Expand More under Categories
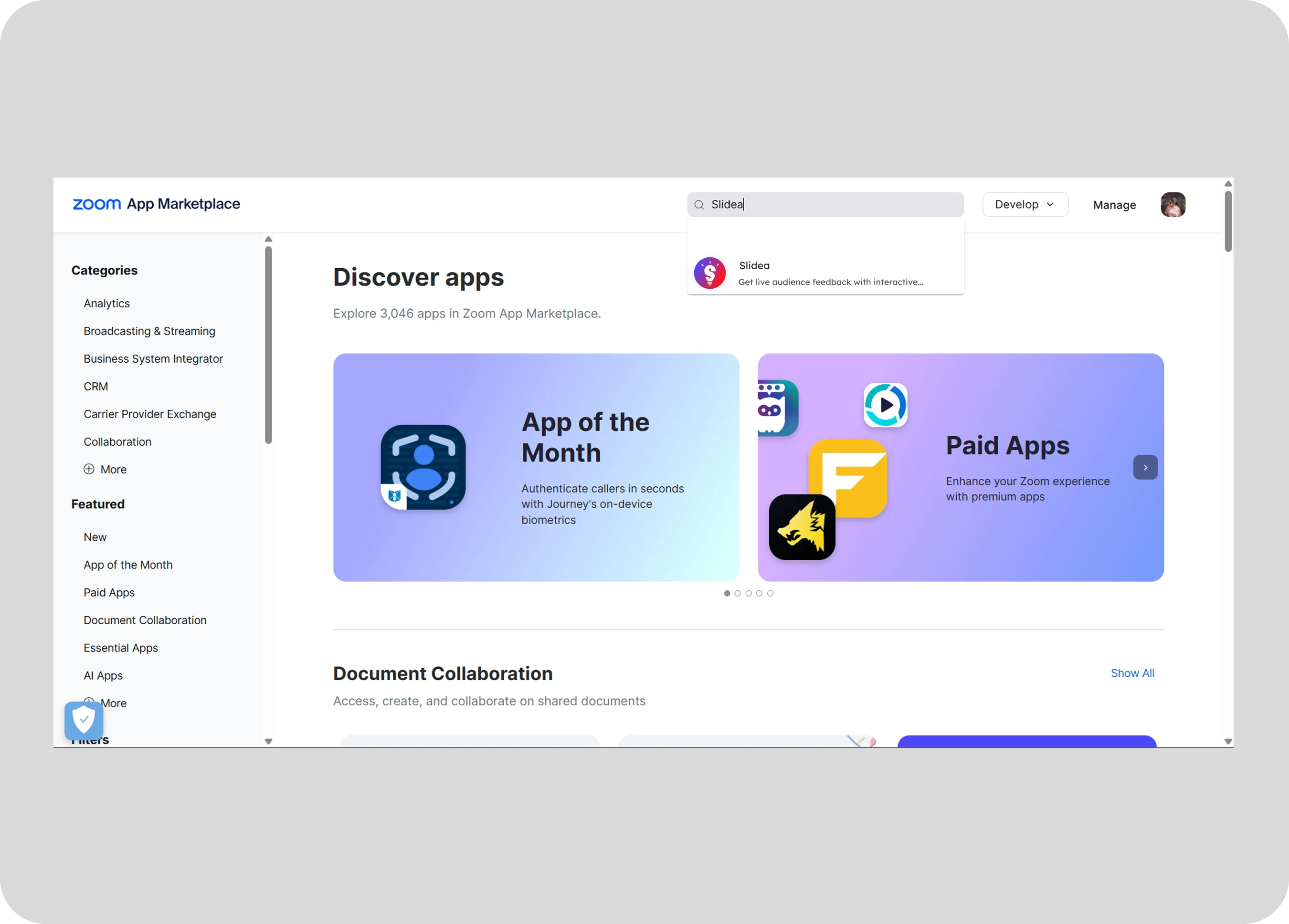Image resolution: width=1289 pixels, height=924 pixels. point(105,469)
